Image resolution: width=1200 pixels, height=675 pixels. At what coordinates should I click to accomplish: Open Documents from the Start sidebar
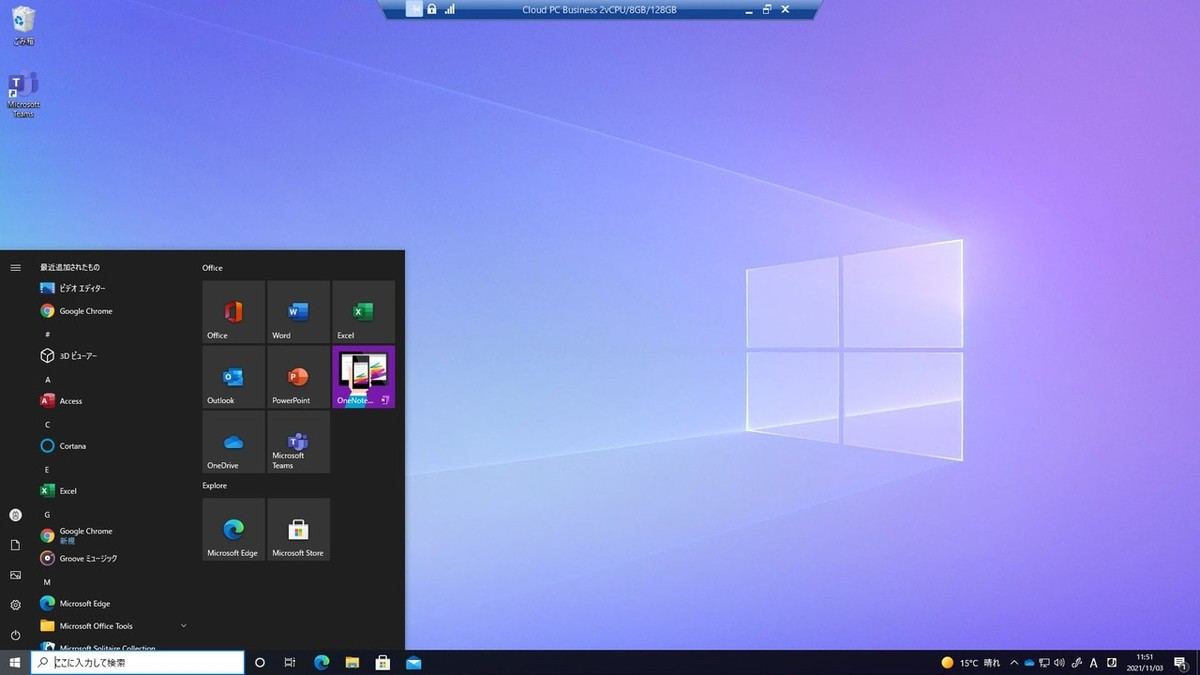15,545
